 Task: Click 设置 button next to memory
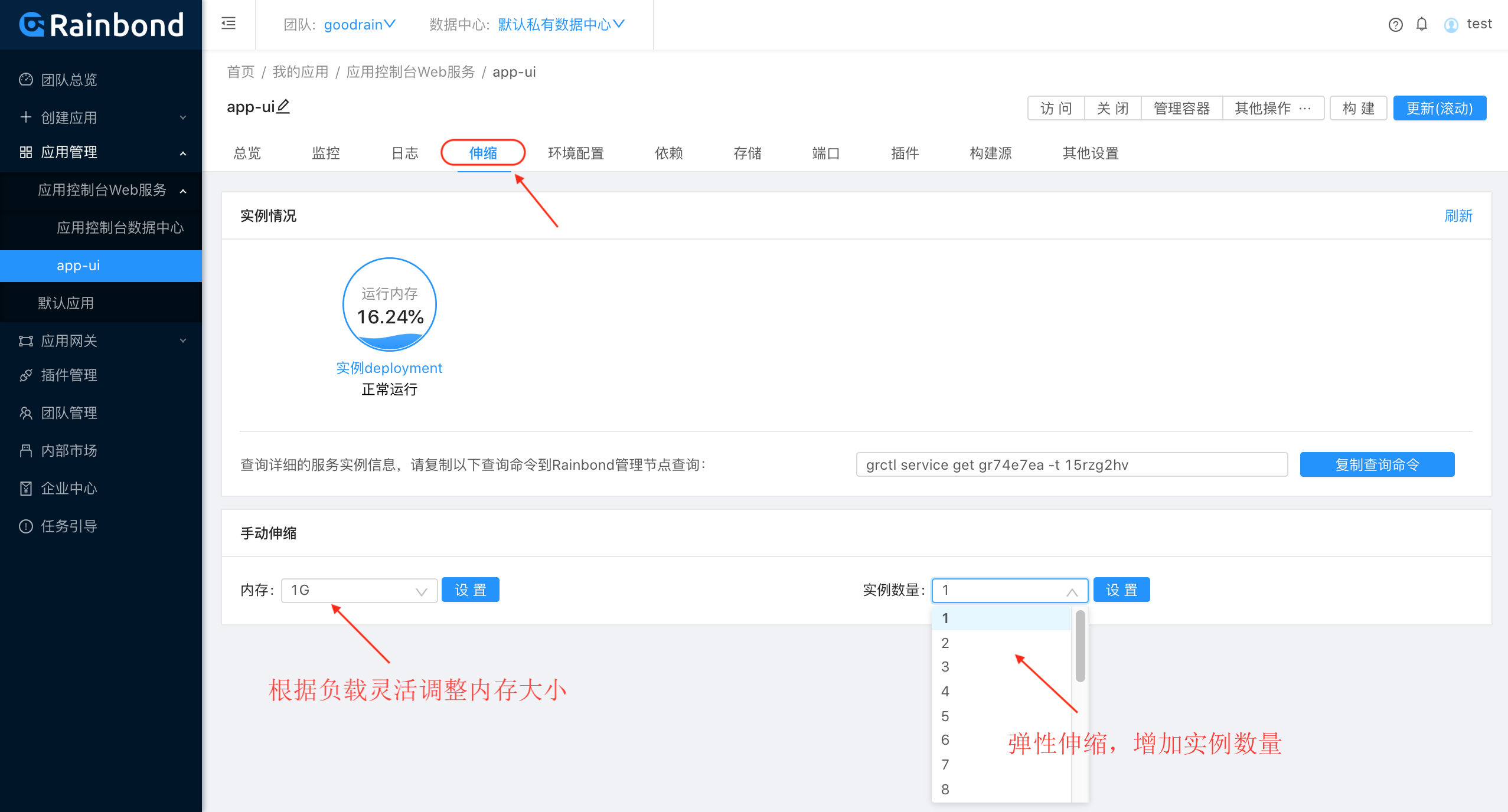471,590
